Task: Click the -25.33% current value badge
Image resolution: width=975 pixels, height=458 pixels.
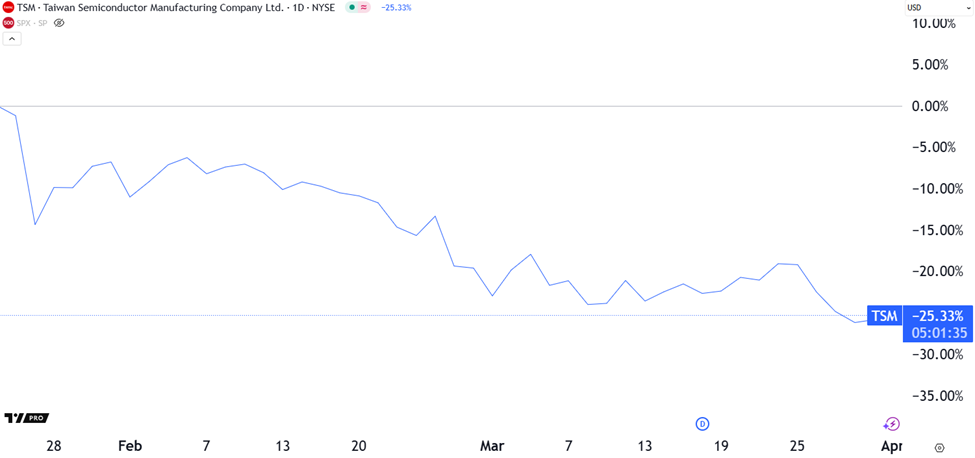Action: click(x=937, y=316)
